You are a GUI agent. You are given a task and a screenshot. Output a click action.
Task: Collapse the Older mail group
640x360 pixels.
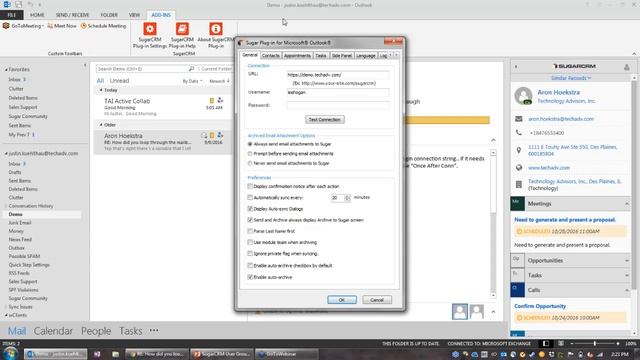click(x=101, y=125)
